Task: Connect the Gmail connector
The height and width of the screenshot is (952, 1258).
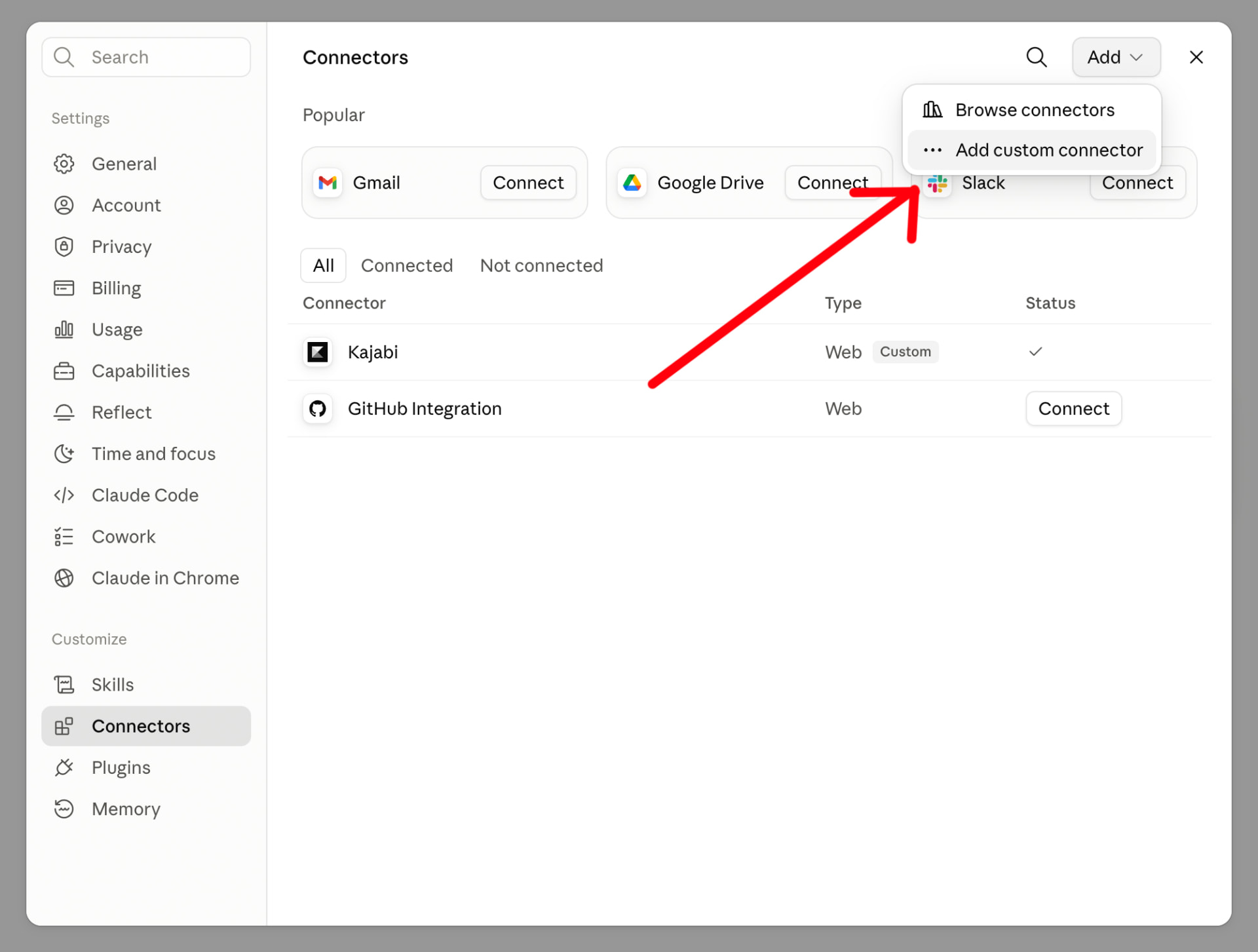Action: 528,183
